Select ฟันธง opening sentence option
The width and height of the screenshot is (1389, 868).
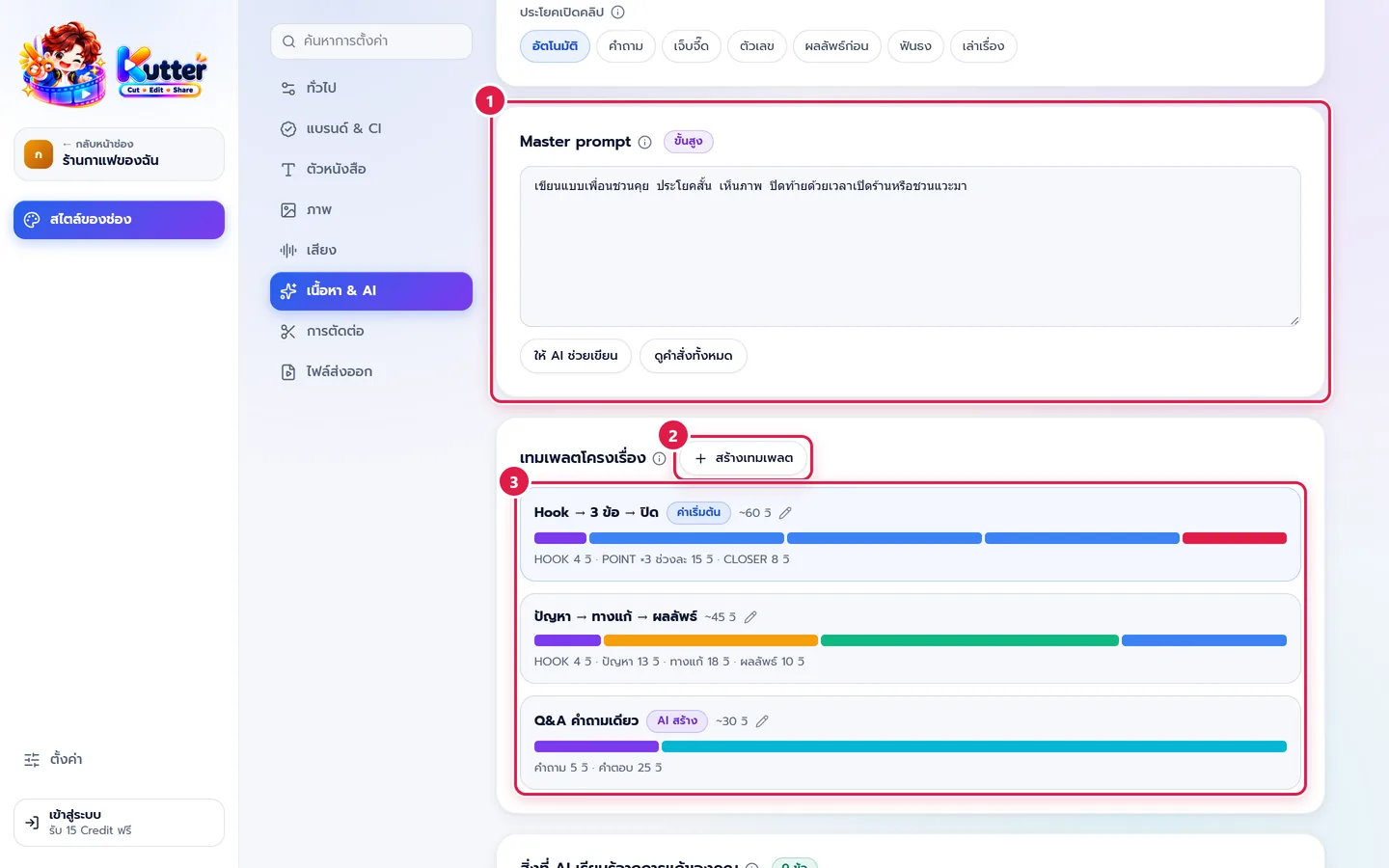[915, 46]
